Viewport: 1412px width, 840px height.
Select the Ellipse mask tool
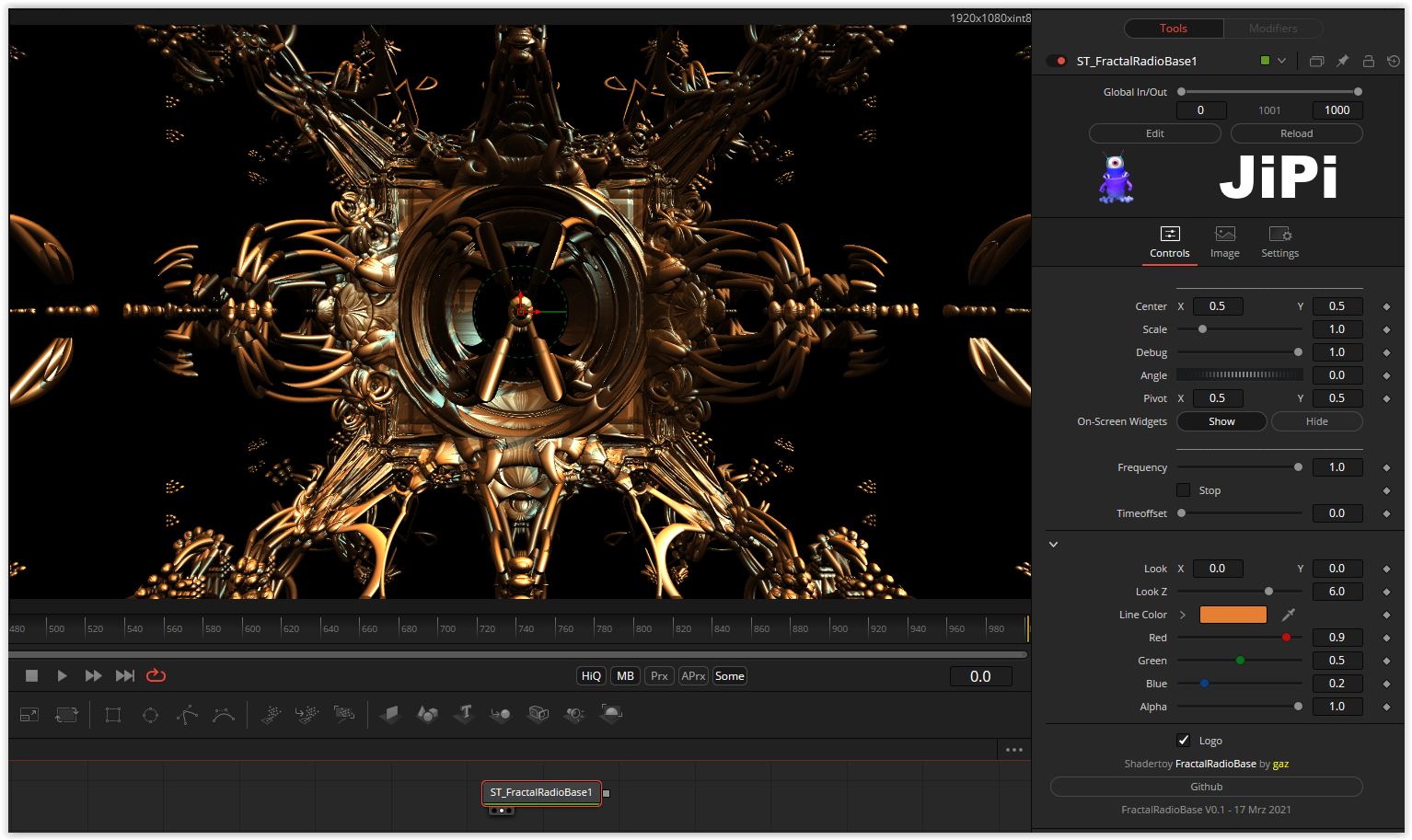pyautogui.click(x=150, y=715)
